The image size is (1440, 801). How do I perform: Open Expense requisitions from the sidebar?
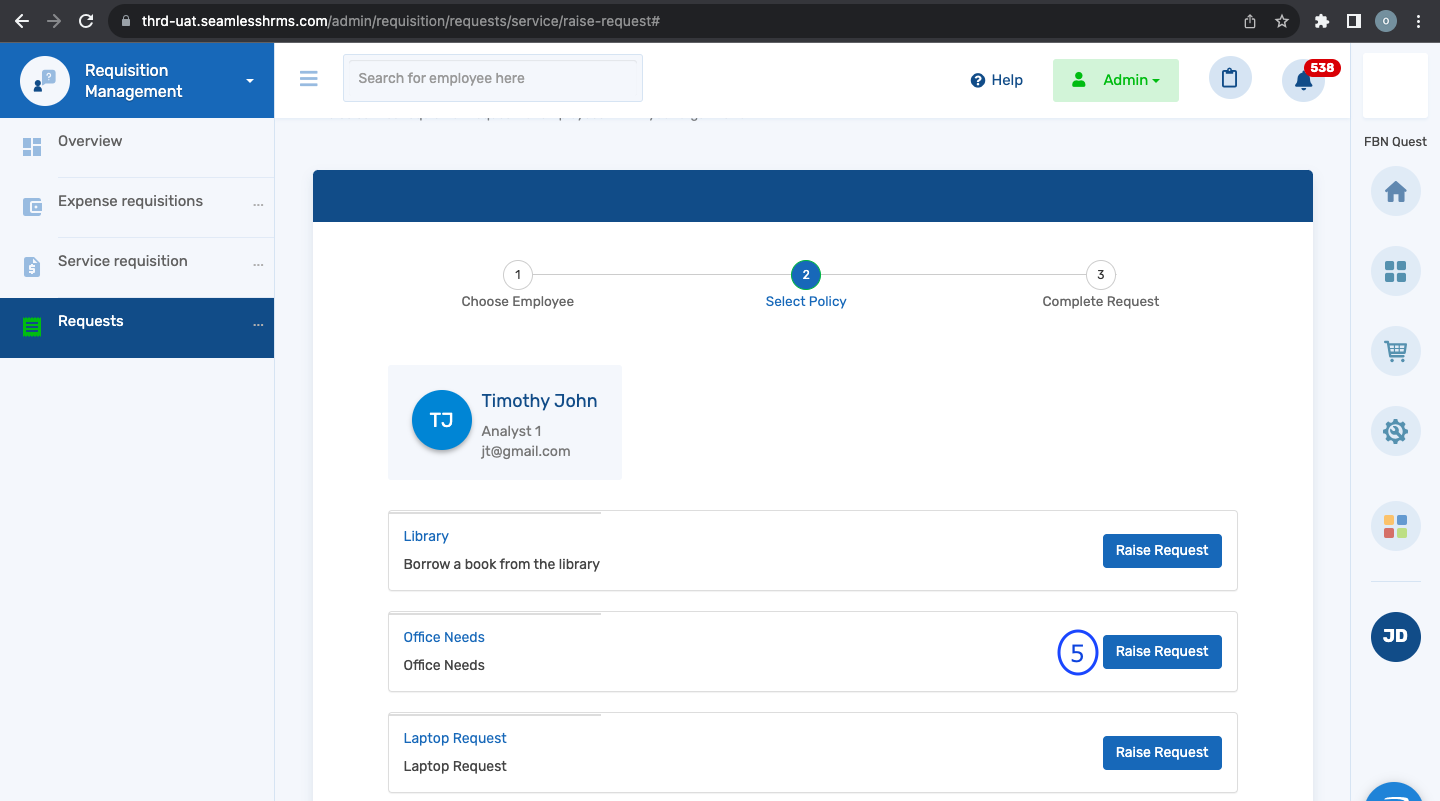point(128,200)
